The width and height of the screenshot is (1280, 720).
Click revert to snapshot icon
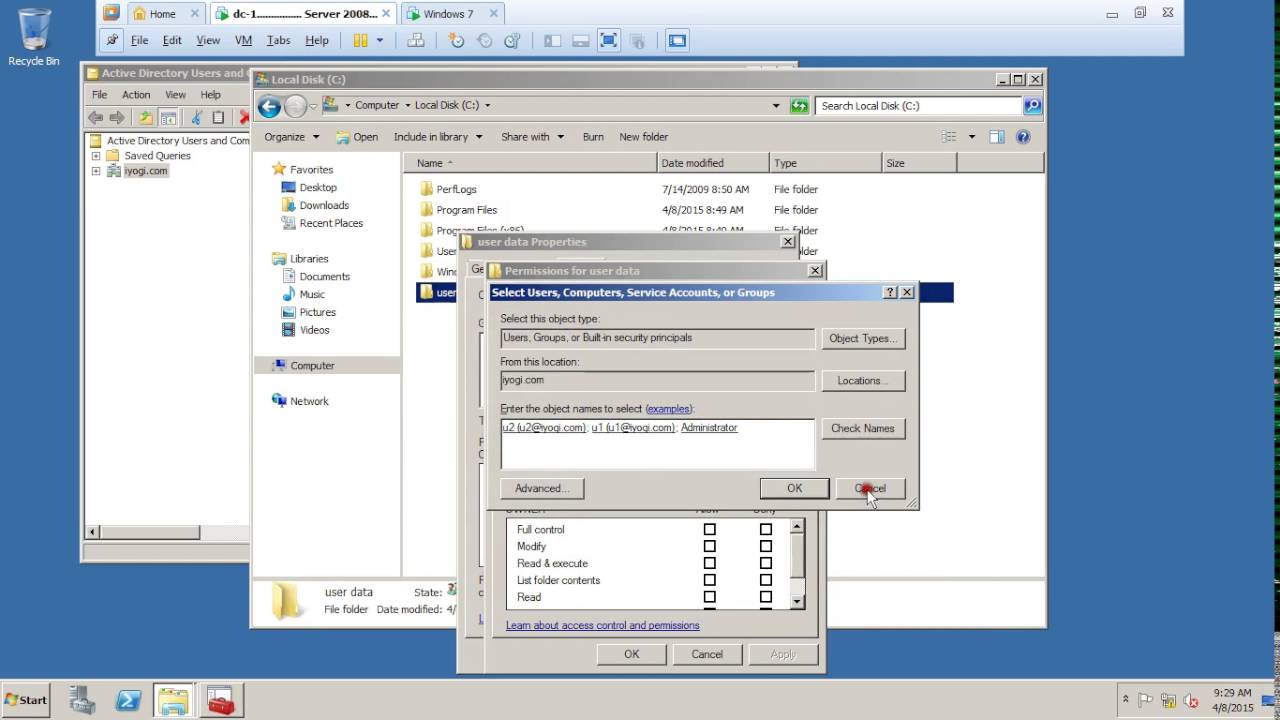[x=485, y=41]
